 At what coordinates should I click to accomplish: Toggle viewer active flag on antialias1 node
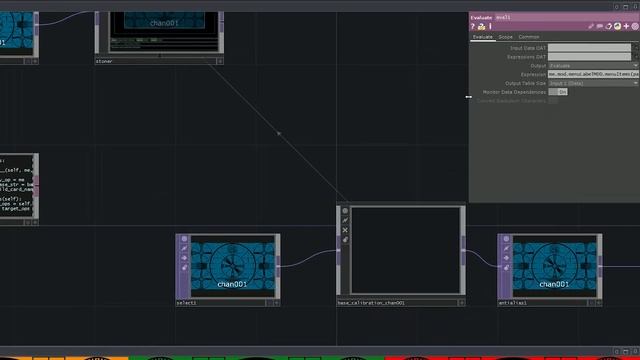coord(506,239)
